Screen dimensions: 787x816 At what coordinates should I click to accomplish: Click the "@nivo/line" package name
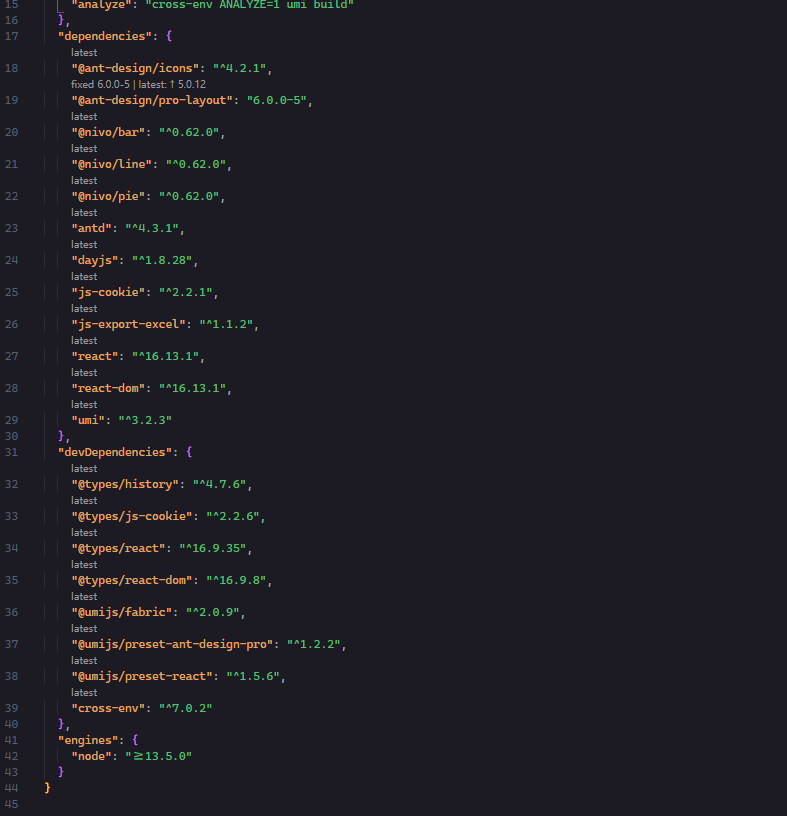(111, 164)
